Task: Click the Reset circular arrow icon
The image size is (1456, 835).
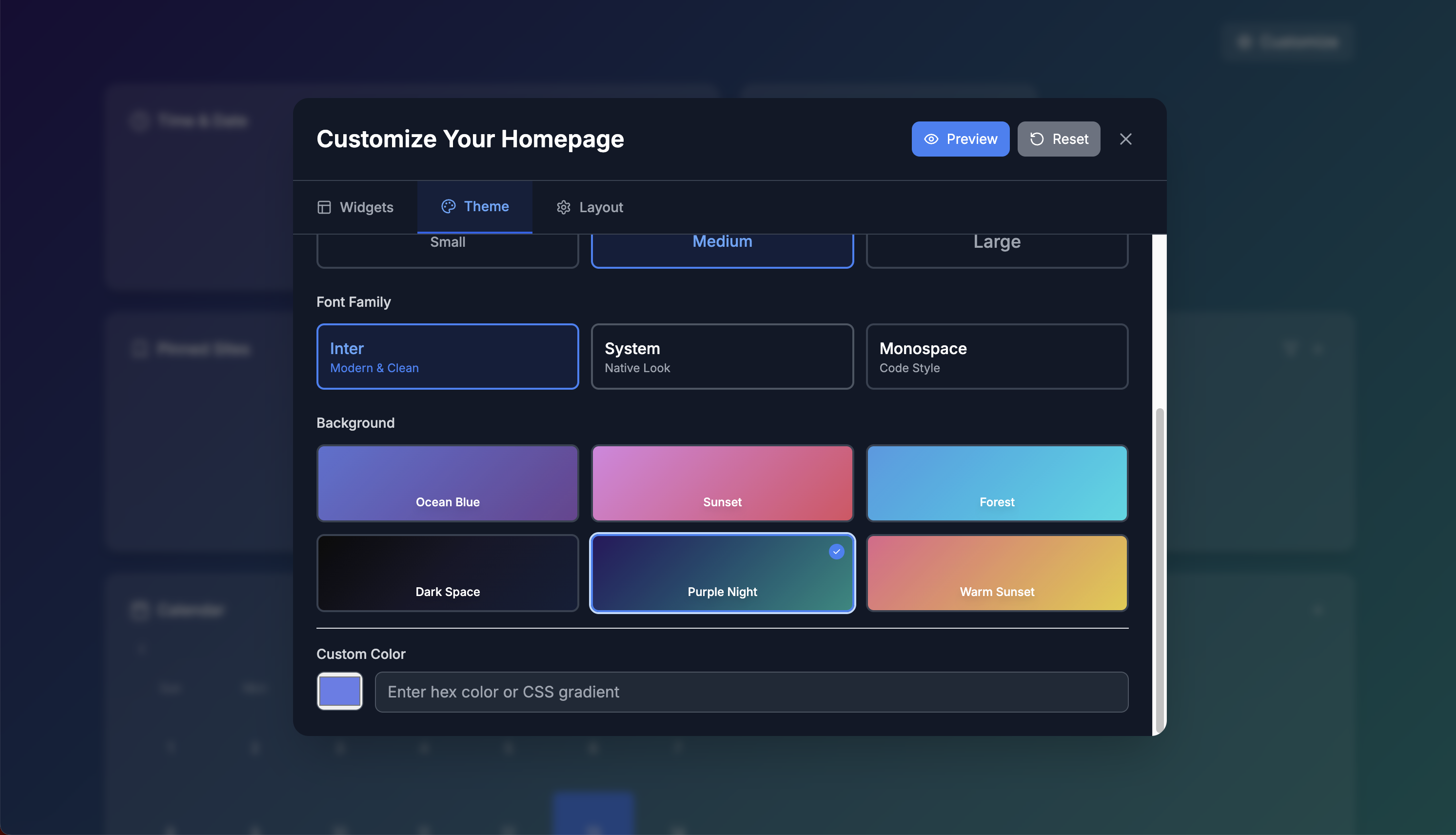Action: click(1036, 139)
